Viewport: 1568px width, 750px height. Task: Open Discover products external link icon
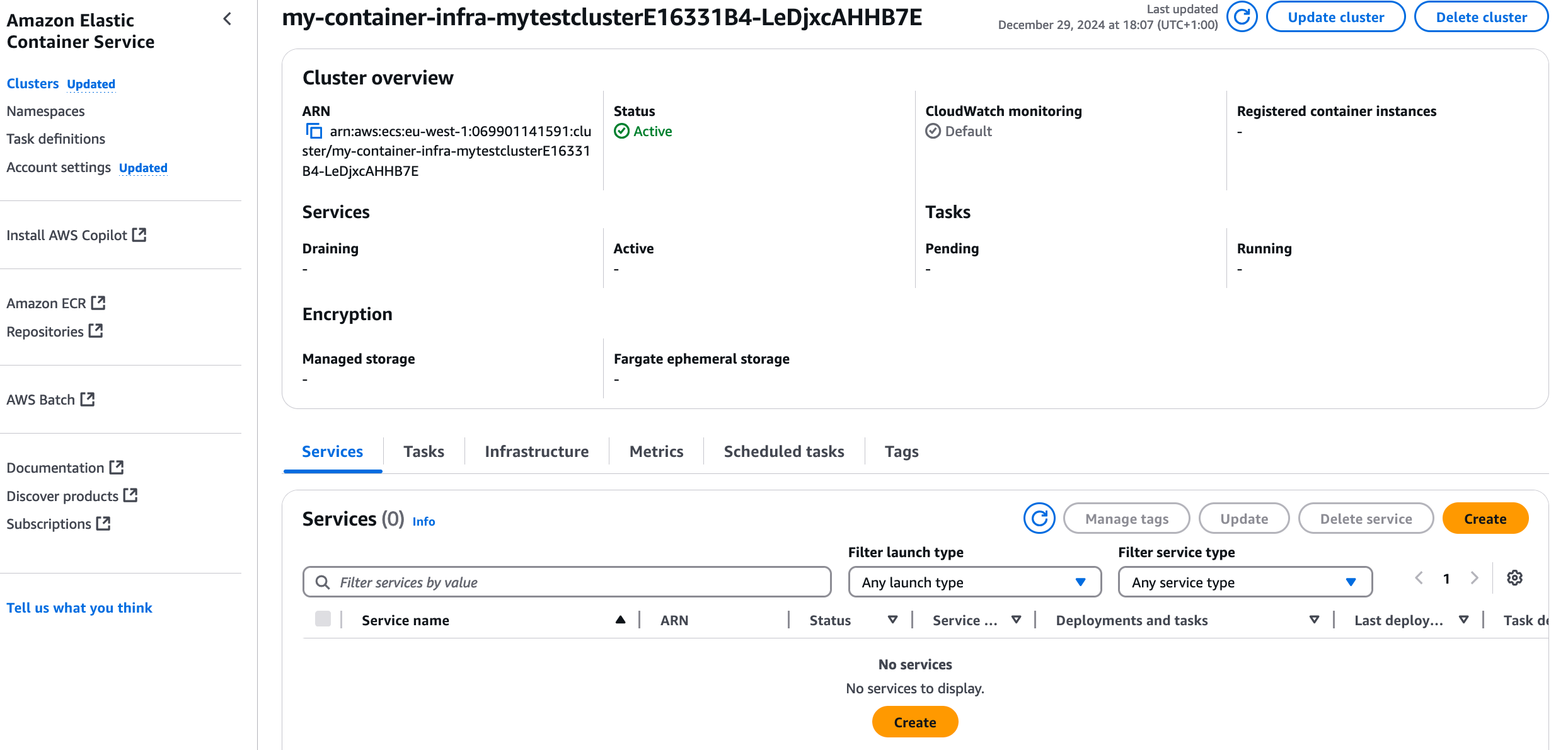[130, 495]
